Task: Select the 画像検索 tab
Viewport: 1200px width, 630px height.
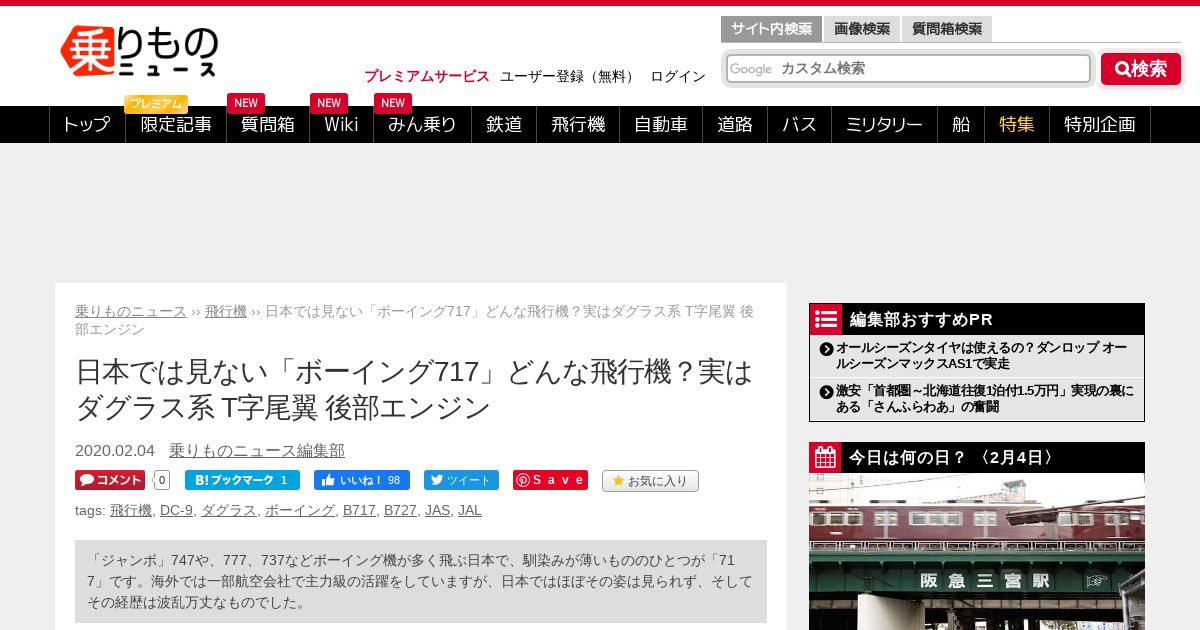Action: pos(862,29)
